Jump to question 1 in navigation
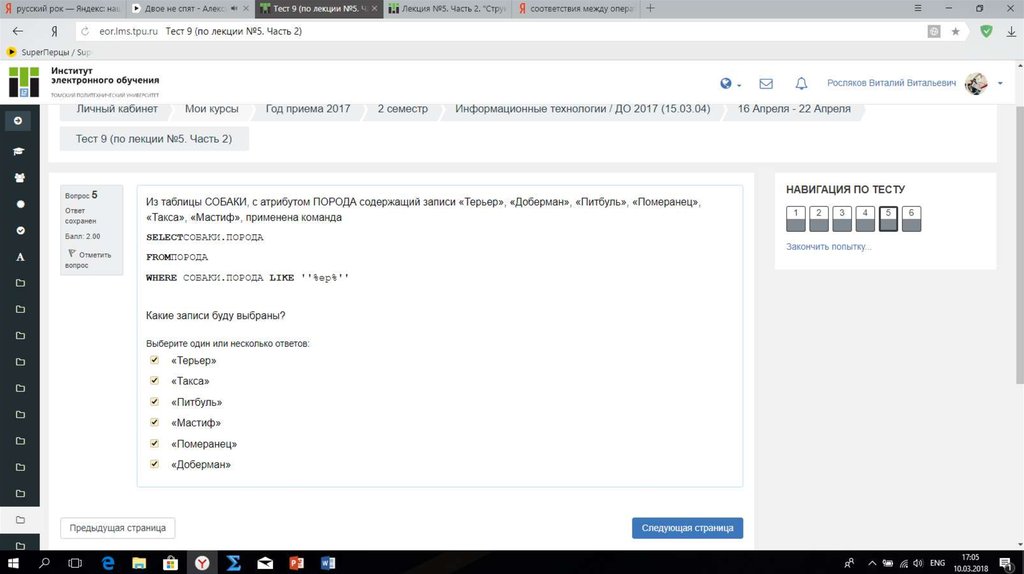This screenshot has width=1024, height=574. click(x=795, y=219)
